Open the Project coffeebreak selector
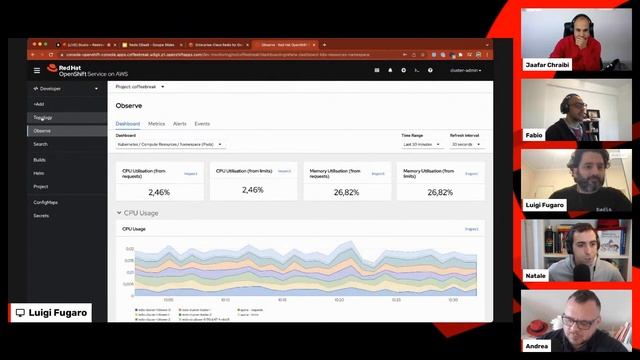 (x=140, y=87)
